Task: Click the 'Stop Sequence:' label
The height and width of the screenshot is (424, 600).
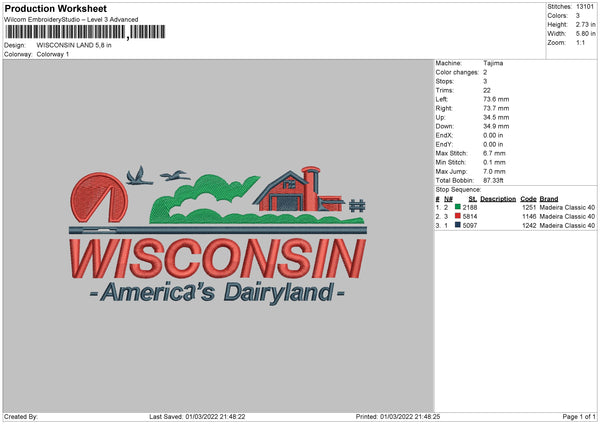Action: 458,190
